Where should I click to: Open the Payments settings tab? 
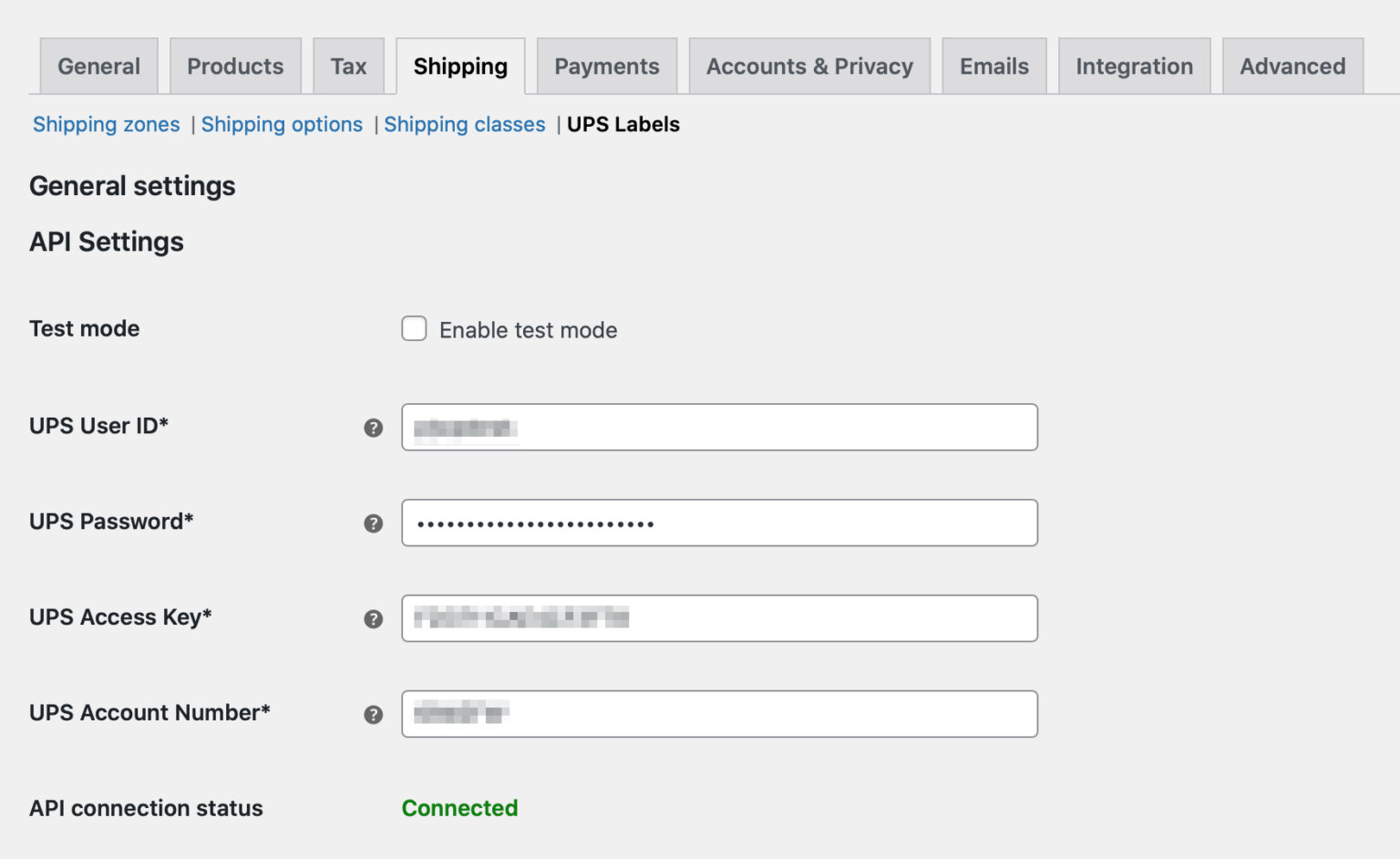[606, 65]
